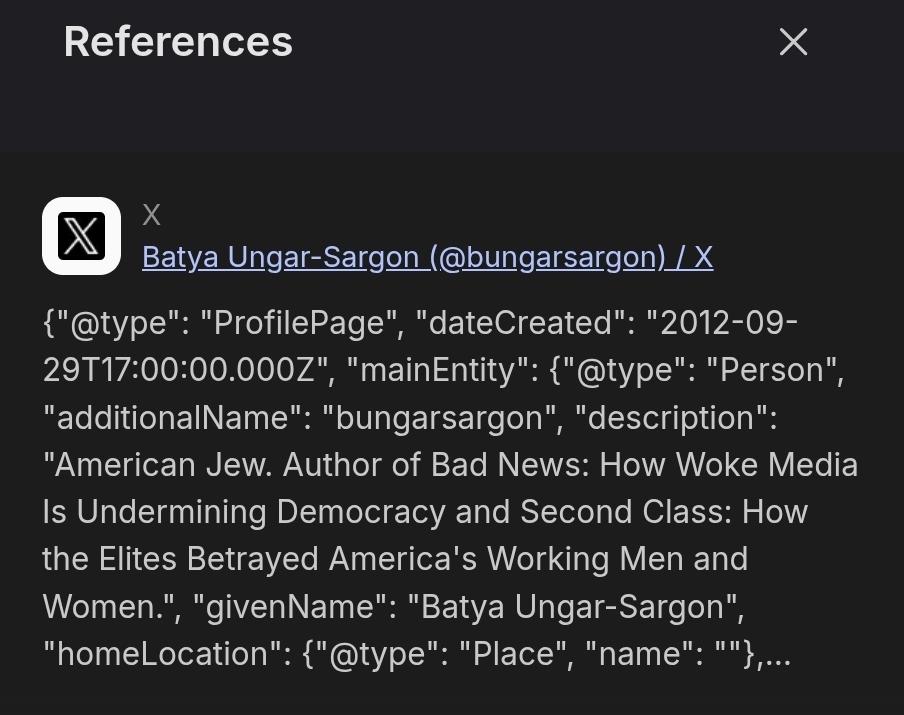The height and width of the screenshot is (715, 904).
Task: Click the X logo icon
Action: (81, 236)
